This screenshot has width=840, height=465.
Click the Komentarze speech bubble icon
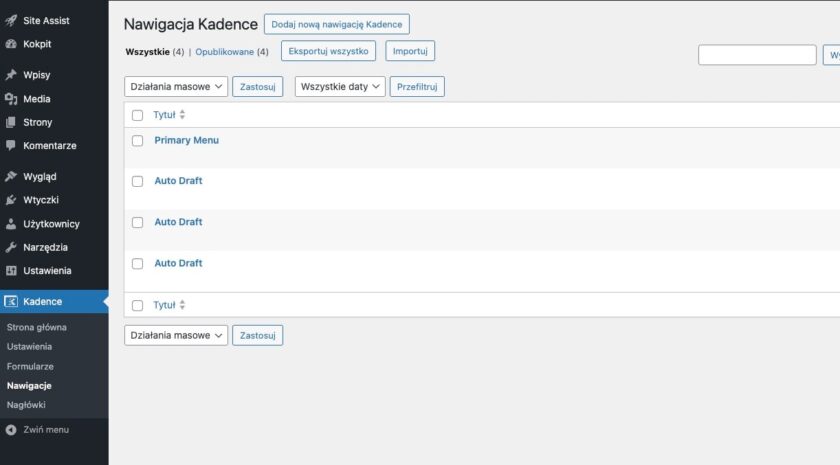(11, 145)
